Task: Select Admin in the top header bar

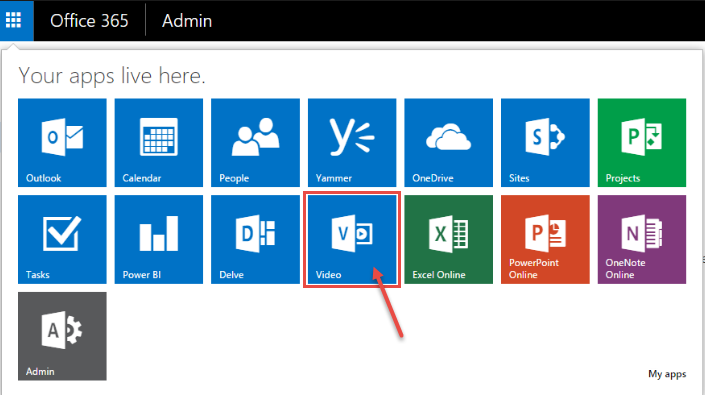Action: pos(187,21)
